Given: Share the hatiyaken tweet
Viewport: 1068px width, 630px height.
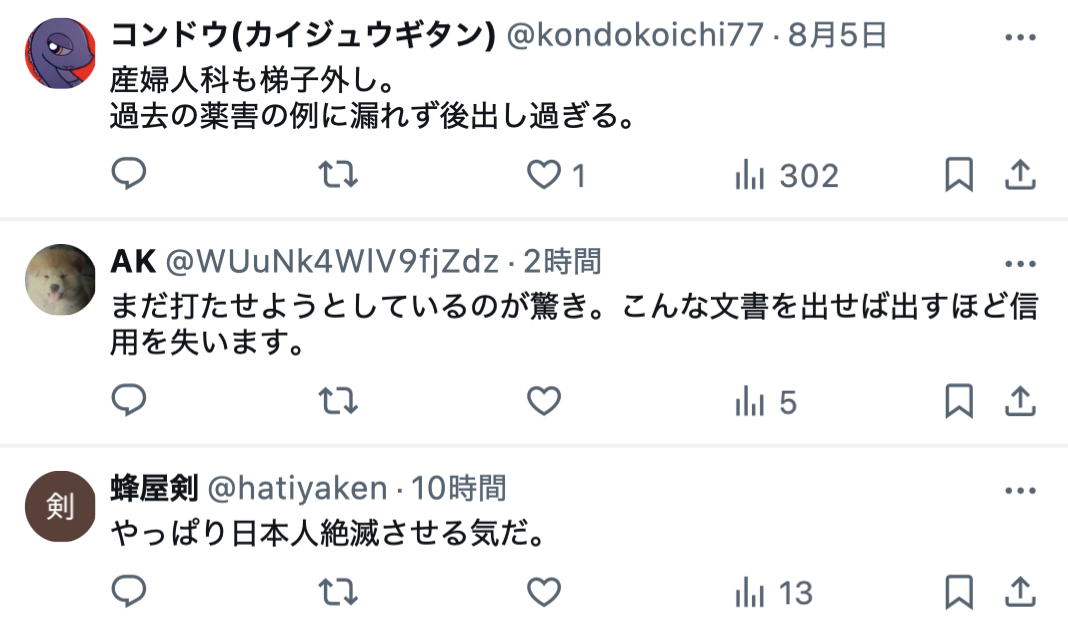Looking at the screenshot, I should coord(1020,592).
